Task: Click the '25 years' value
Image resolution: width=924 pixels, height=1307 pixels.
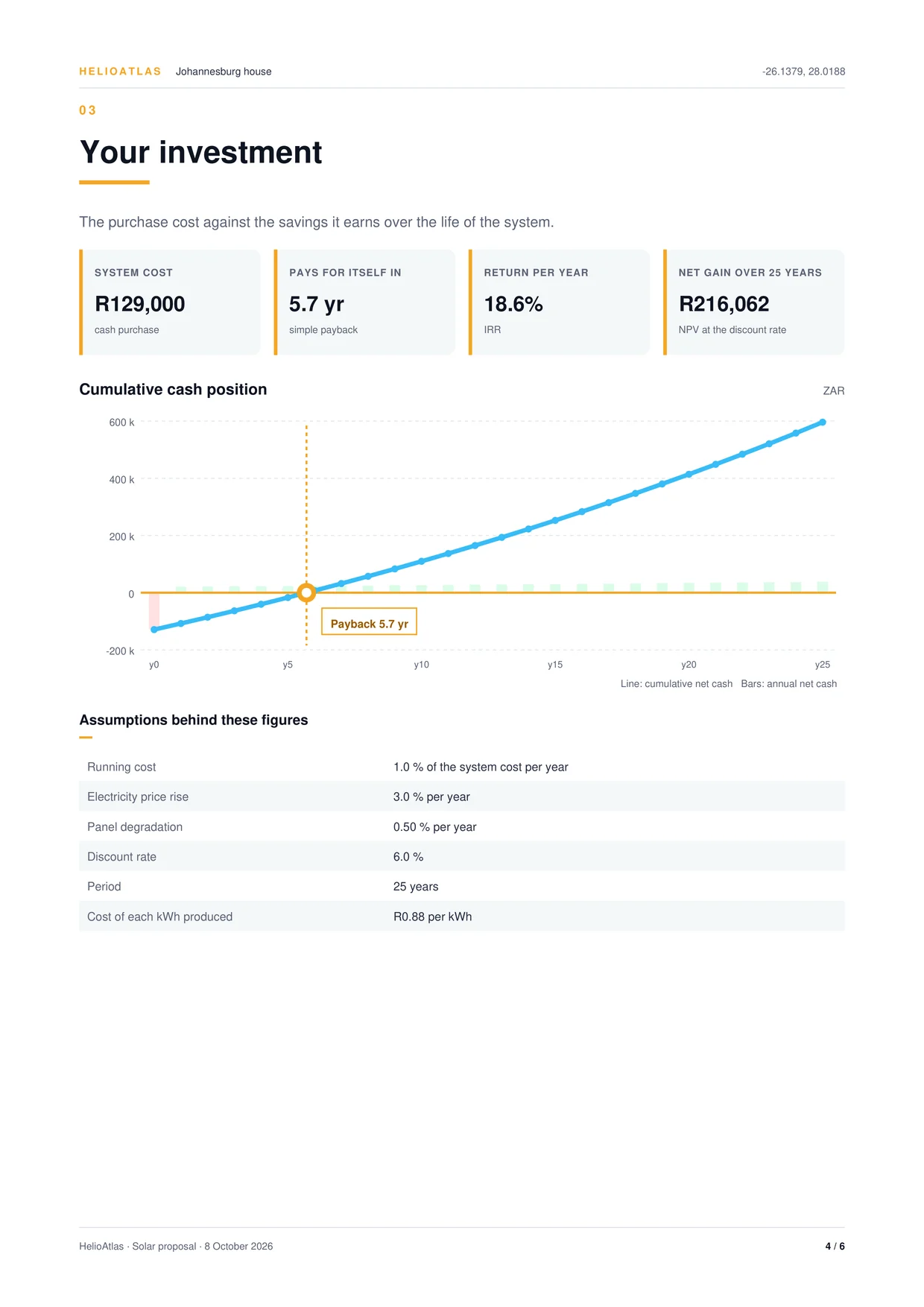Action: [416, 887]
